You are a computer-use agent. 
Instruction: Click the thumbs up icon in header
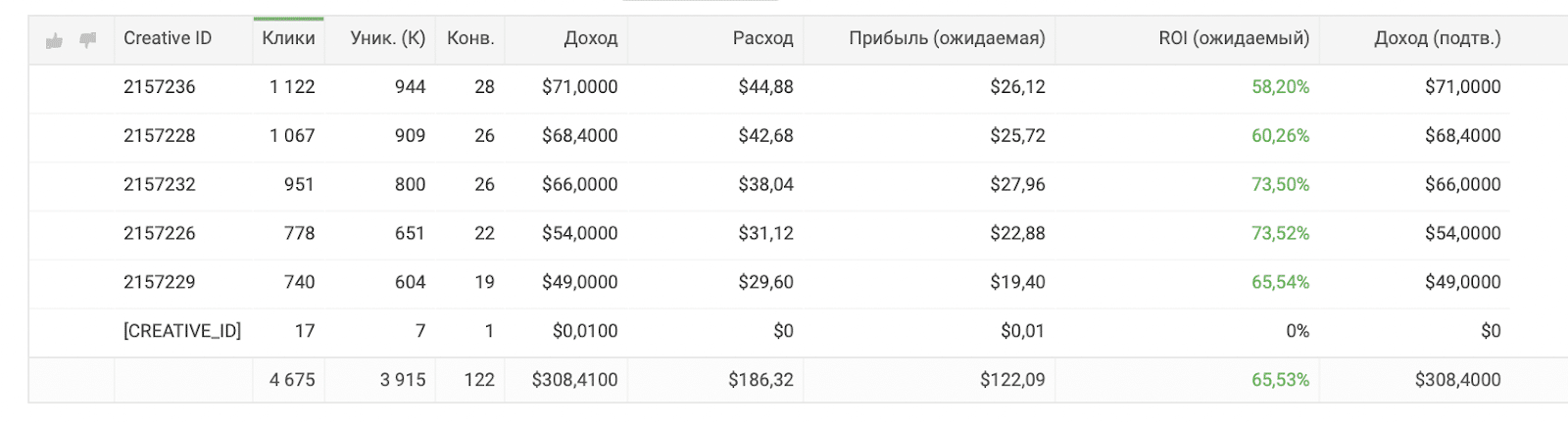point(54,40)
